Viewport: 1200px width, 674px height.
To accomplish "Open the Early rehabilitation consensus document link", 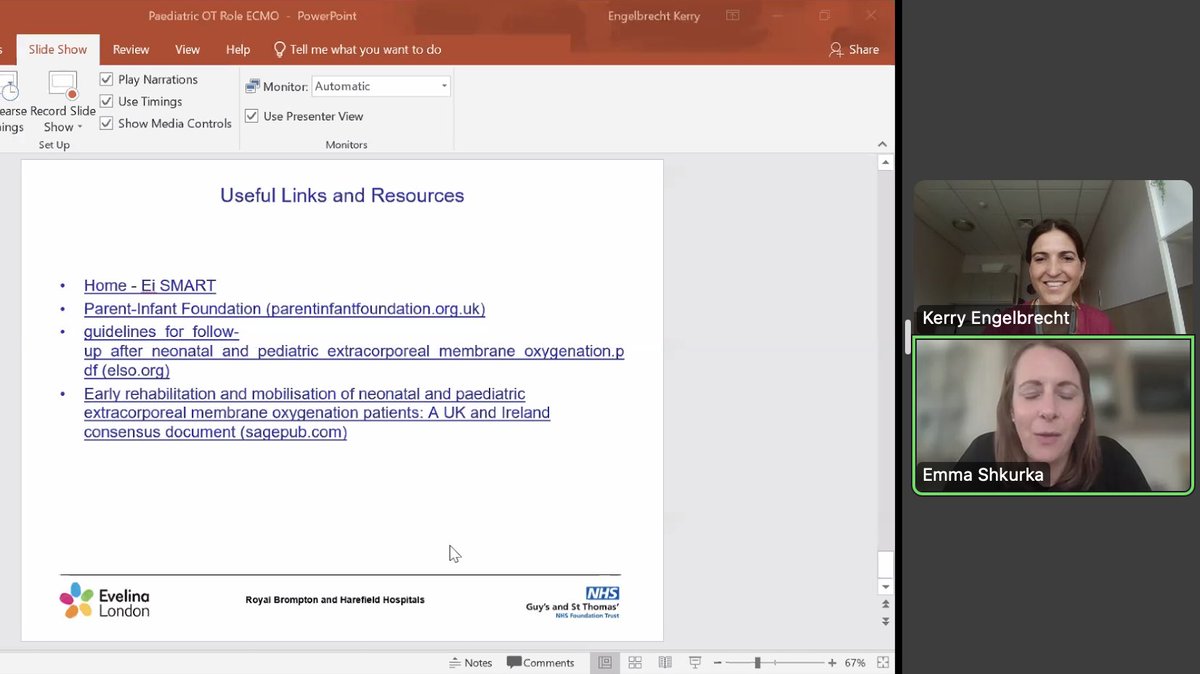I will tap(317, 413).
